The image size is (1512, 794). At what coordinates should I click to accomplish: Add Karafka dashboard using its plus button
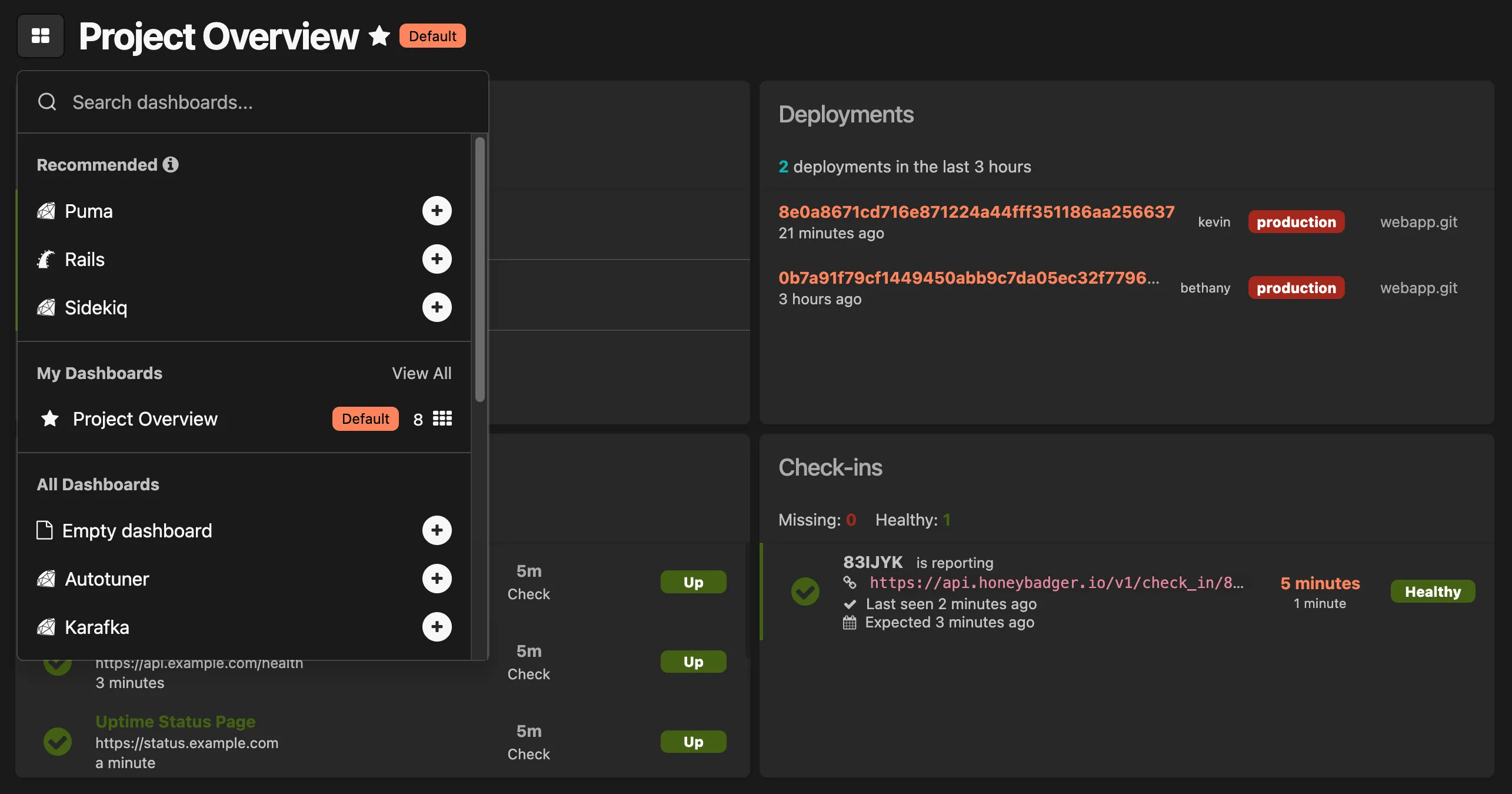tap(437, 627)
